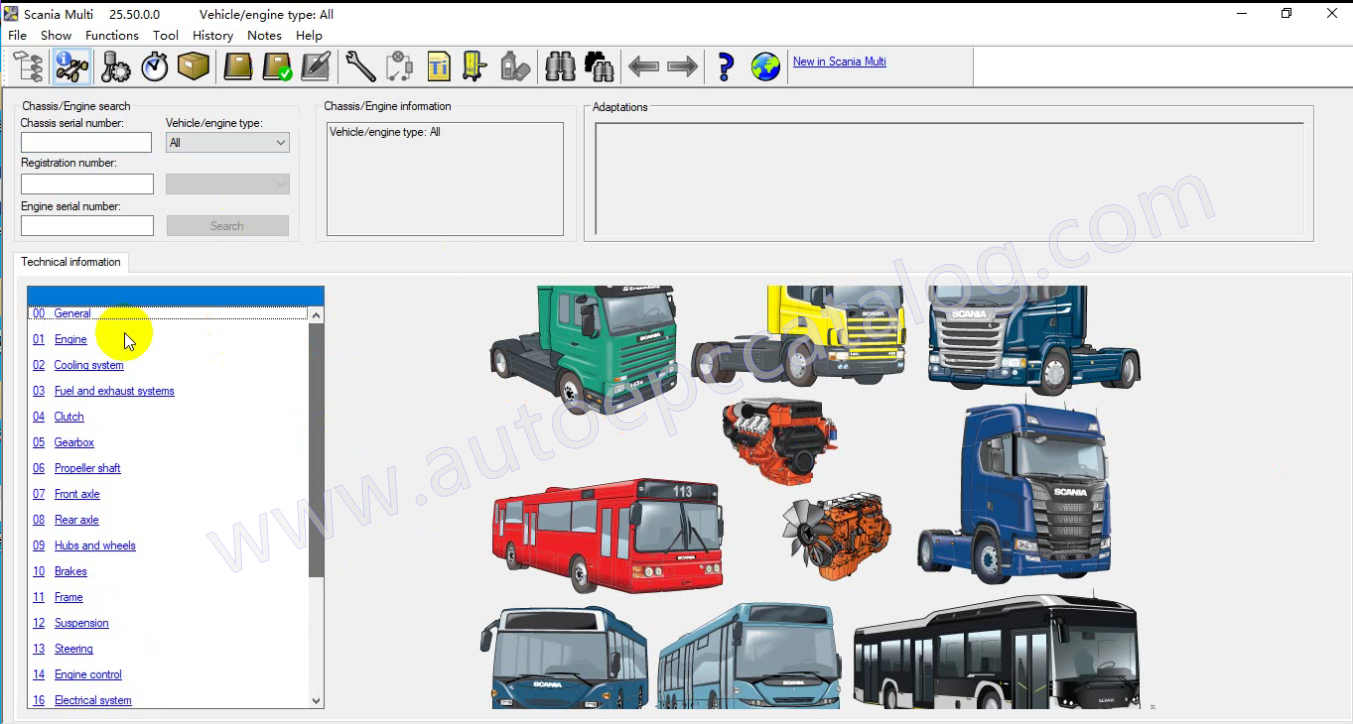Click the Scania Multi title bar icon
The width and height of the screenshot is (1353, 724).
point(11,14)
